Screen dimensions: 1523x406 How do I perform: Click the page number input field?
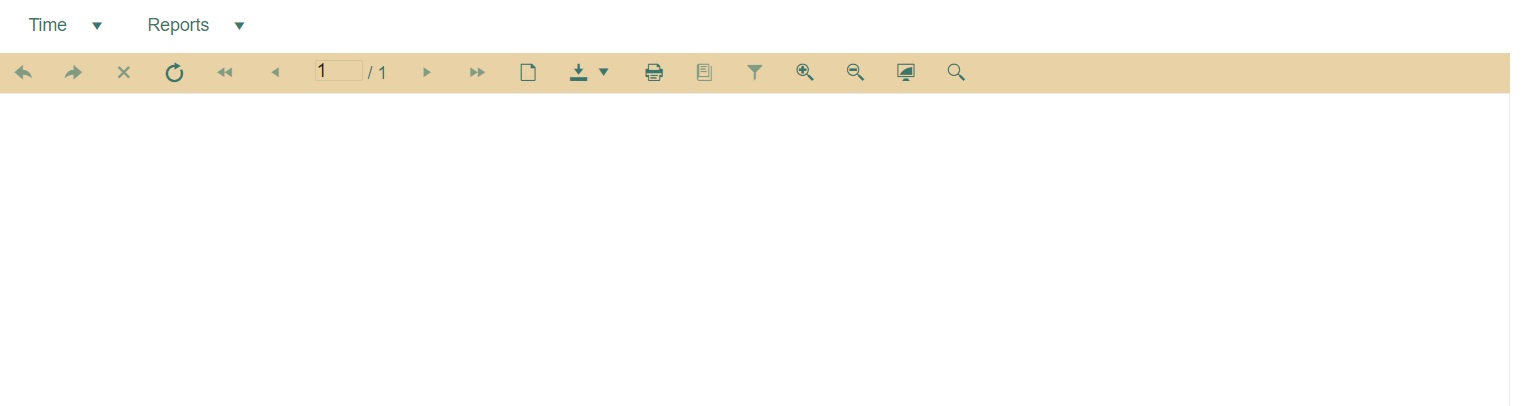[x=338, y=71]
